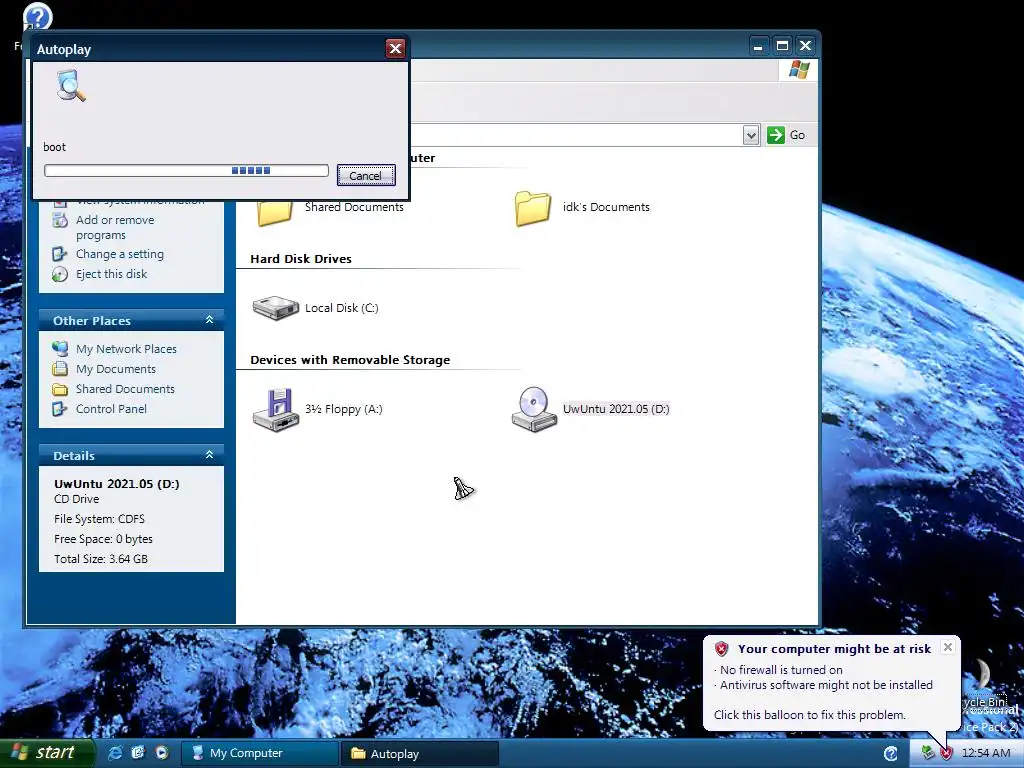1024x768 pixels.
Task: Click in the address bar field
Action: coord(576,135)
